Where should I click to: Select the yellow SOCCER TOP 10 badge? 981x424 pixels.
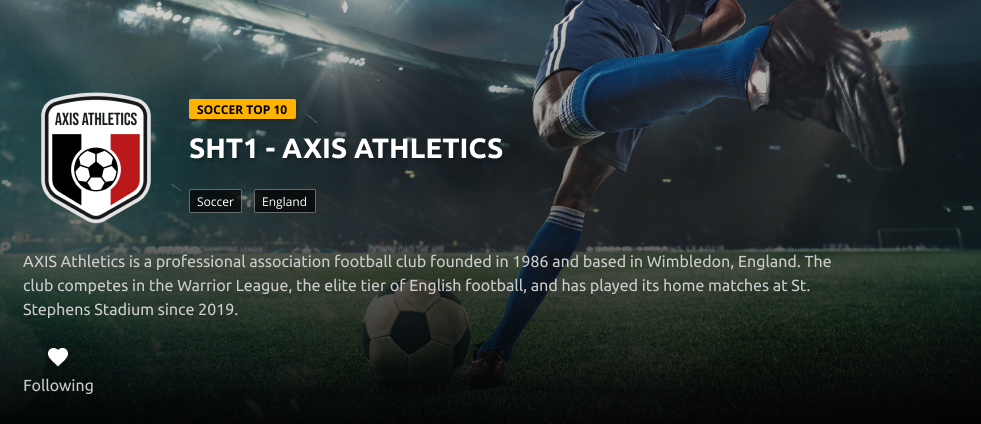coord(242,109)
